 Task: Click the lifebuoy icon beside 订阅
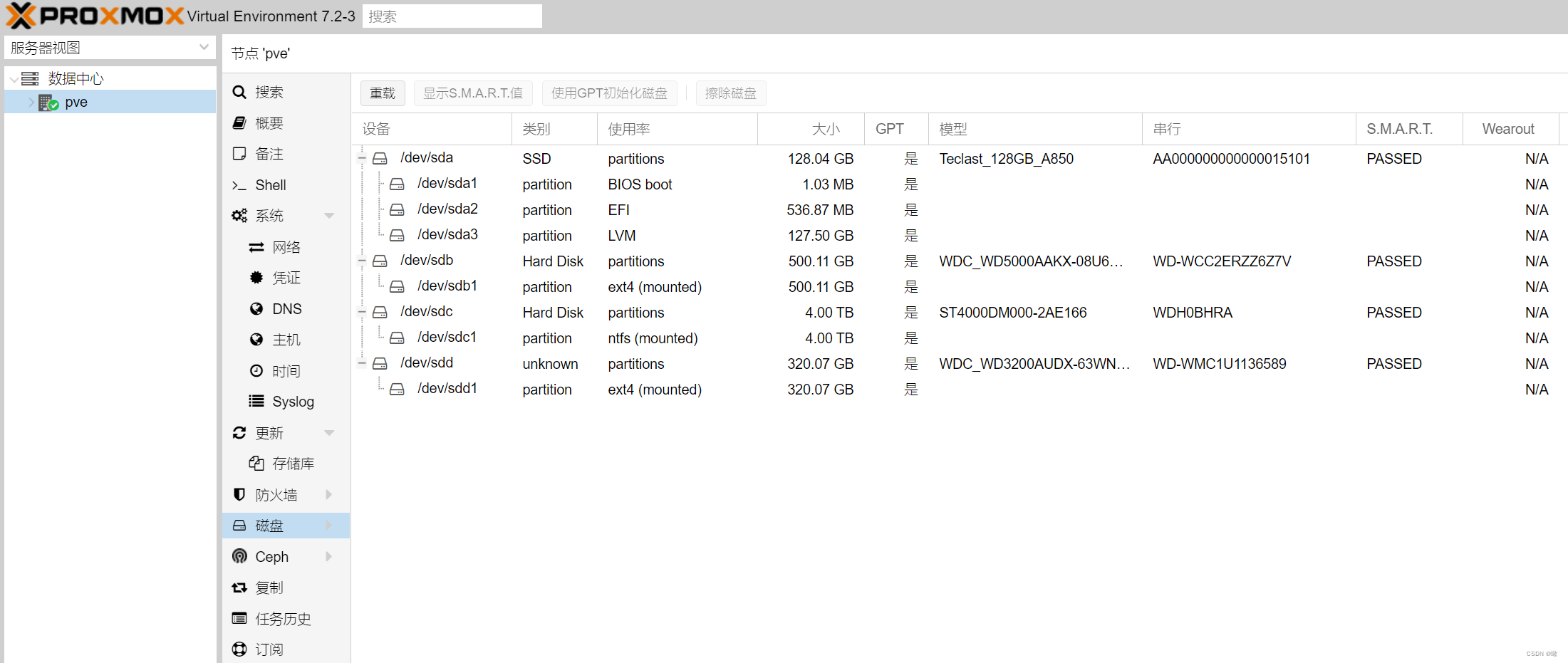click(239, 649)
